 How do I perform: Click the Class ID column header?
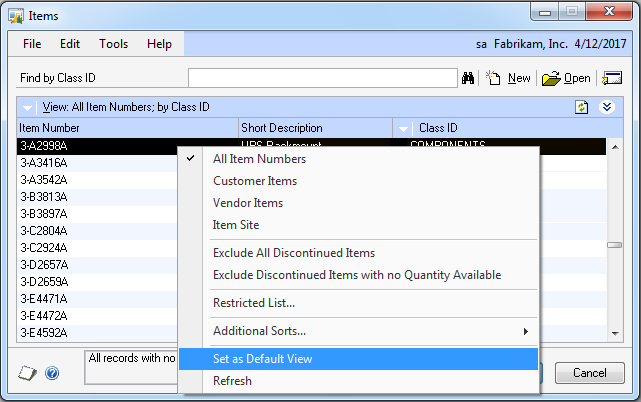[x=438, y=128]
